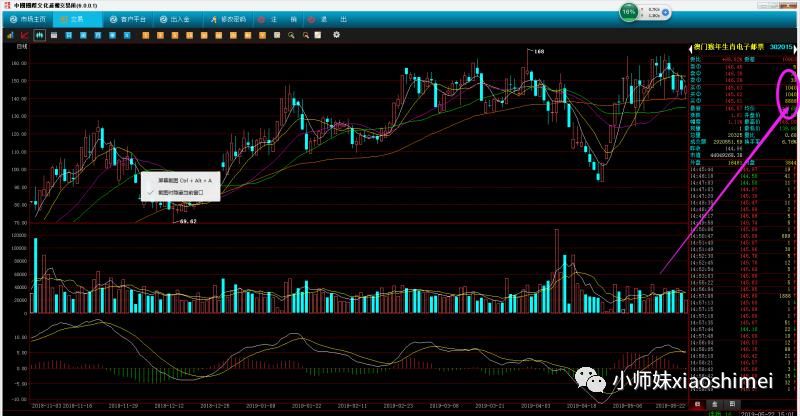
Task: Select the third icon tab below the tick list
Action: tap(732, 404)
